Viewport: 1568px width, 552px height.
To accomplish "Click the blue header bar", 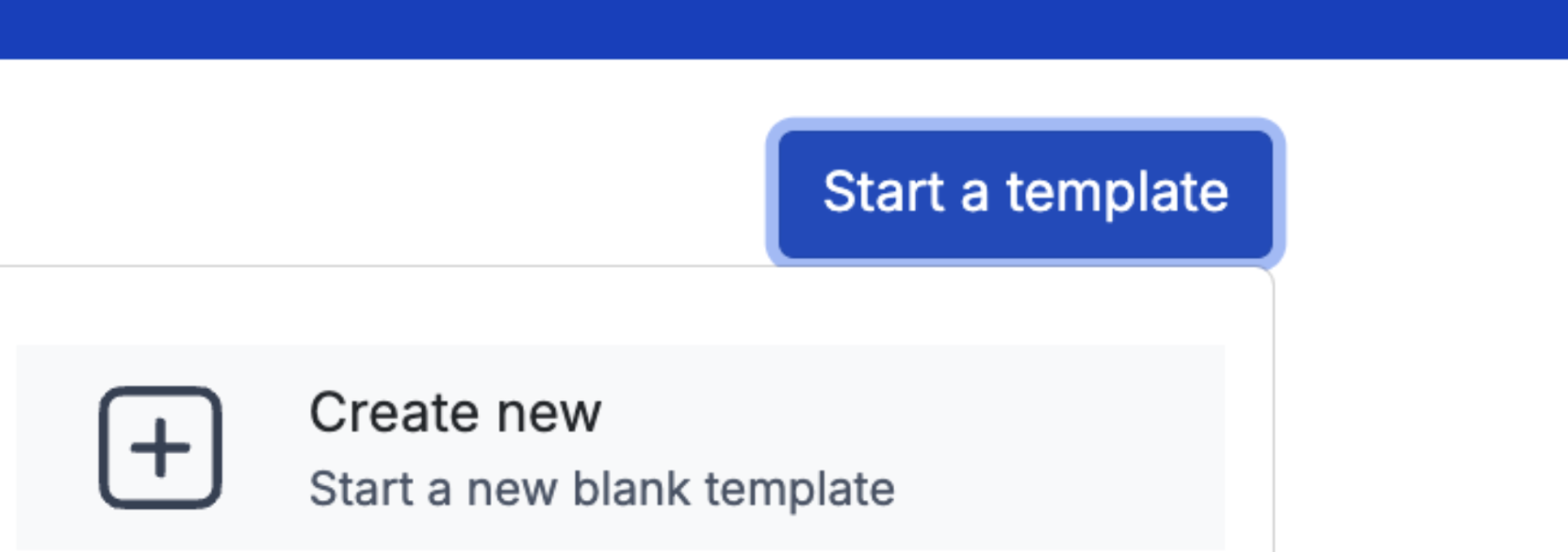I will pos(784,28).
